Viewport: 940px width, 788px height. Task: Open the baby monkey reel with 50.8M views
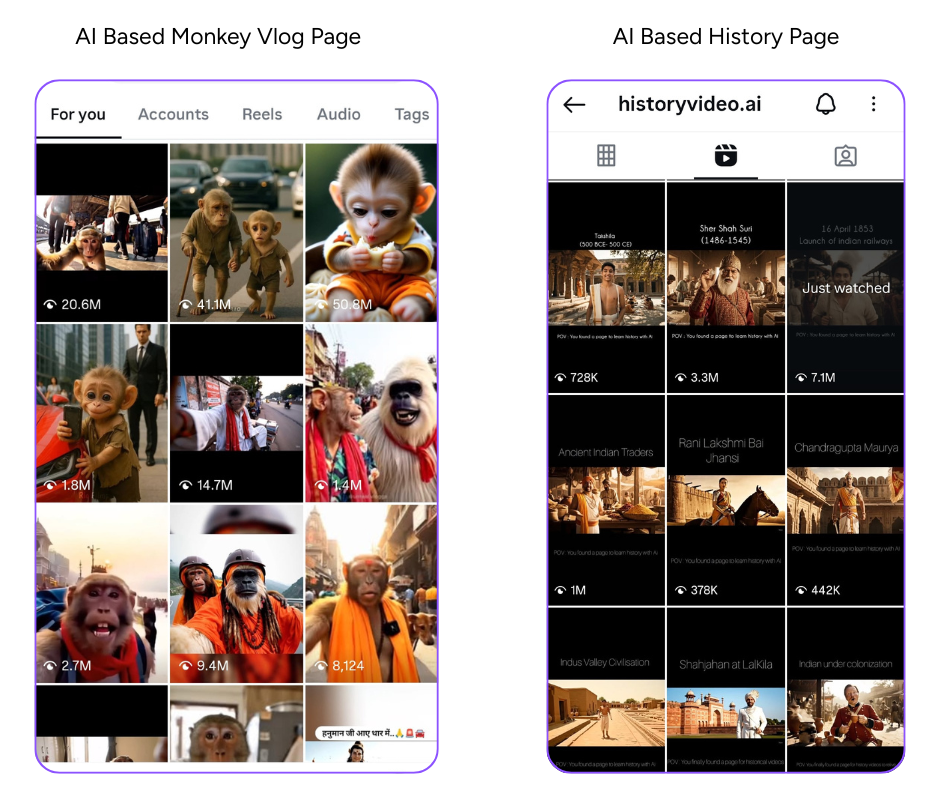point(371,232)
